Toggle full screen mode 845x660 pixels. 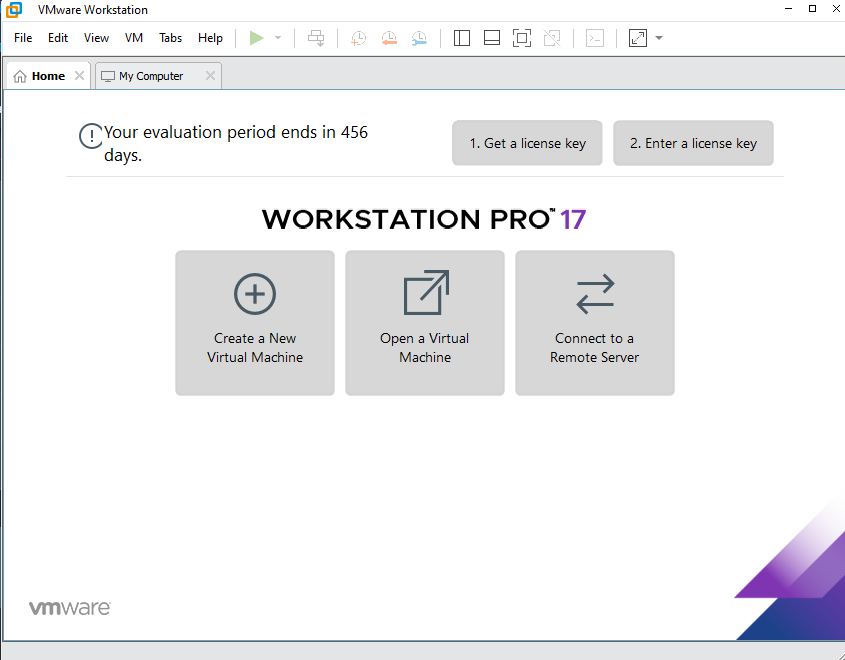(x=521, y=37)
